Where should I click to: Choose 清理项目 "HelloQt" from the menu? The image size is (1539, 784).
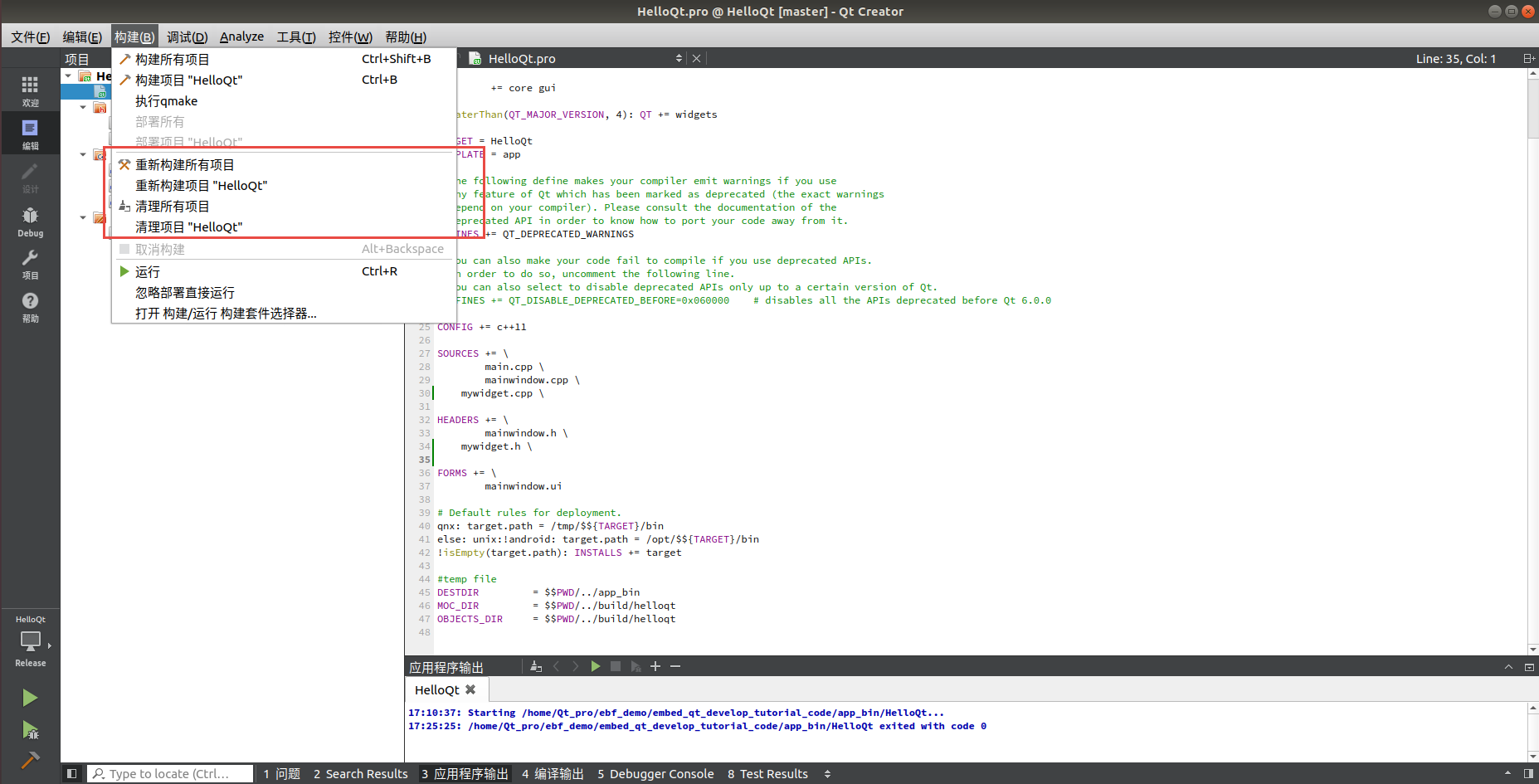(x=284, y=226)
